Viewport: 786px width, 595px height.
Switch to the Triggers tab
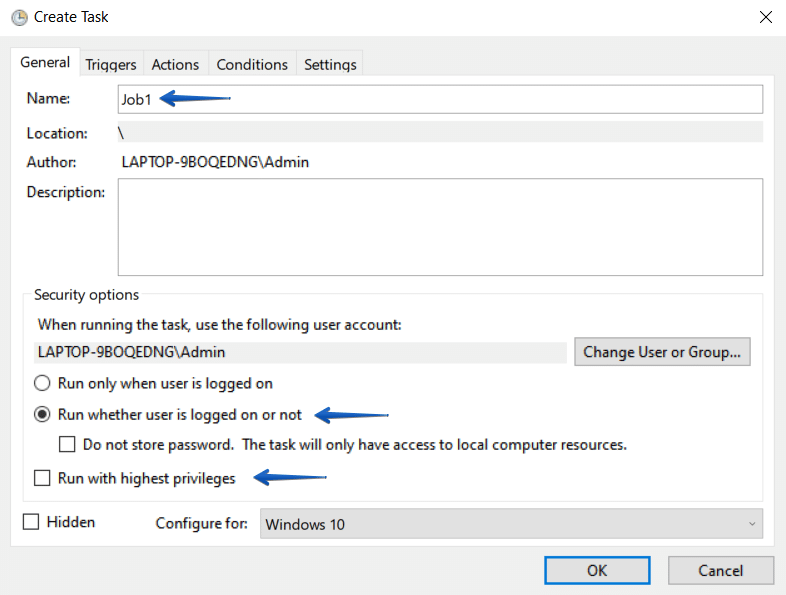point(111,65)
